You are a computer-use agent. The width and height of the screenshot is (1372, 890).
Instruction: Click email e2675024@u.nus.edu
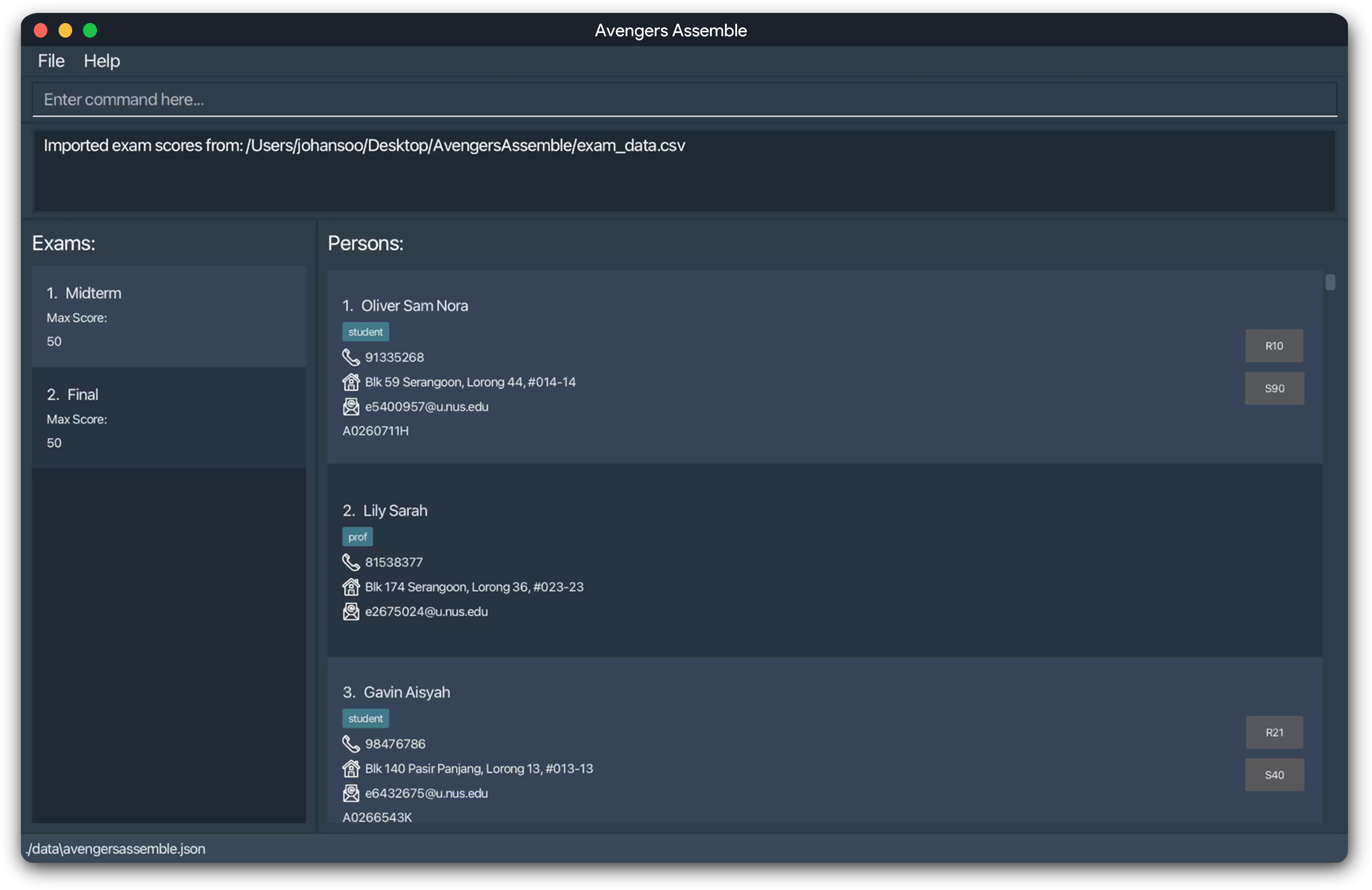426,612
